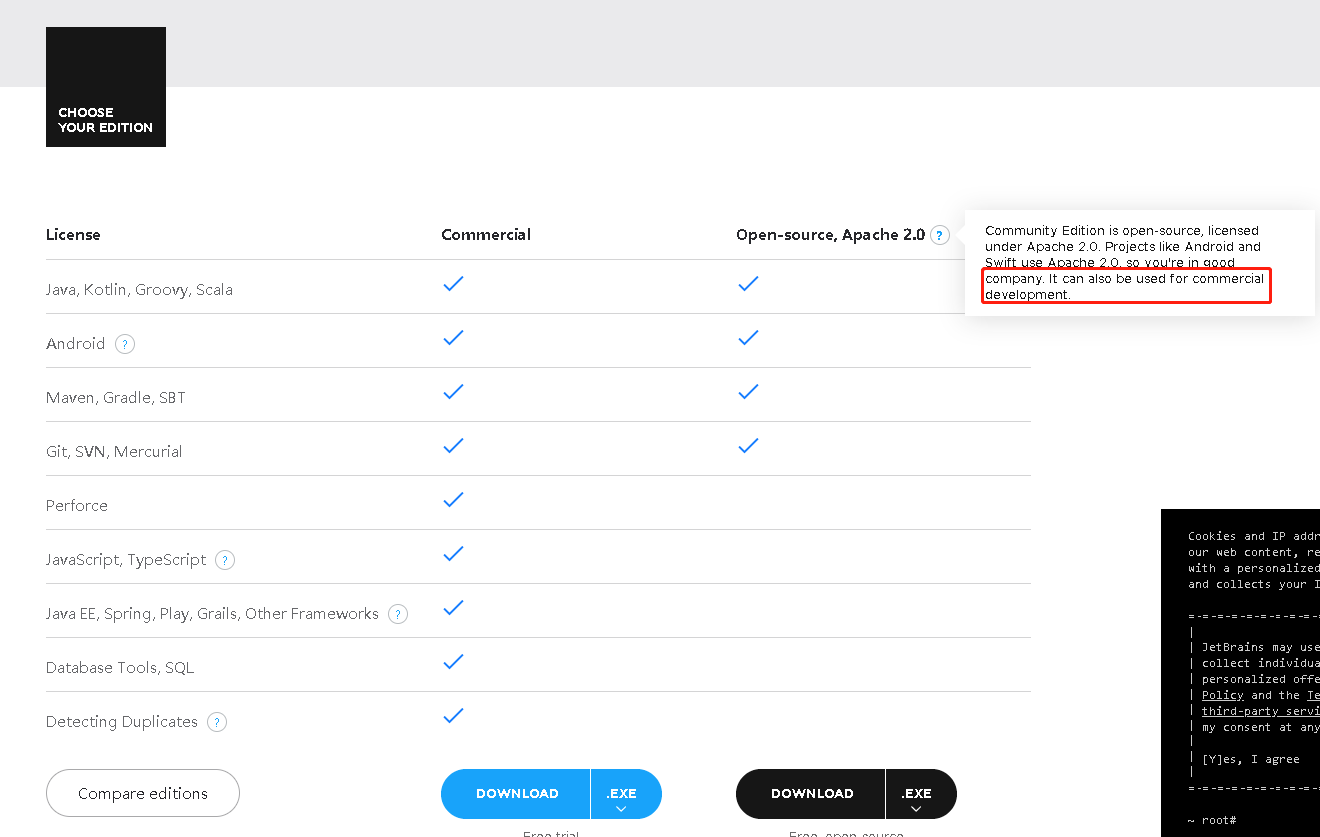Open help for Java EE, Spring frameworks row

[398, 614]
